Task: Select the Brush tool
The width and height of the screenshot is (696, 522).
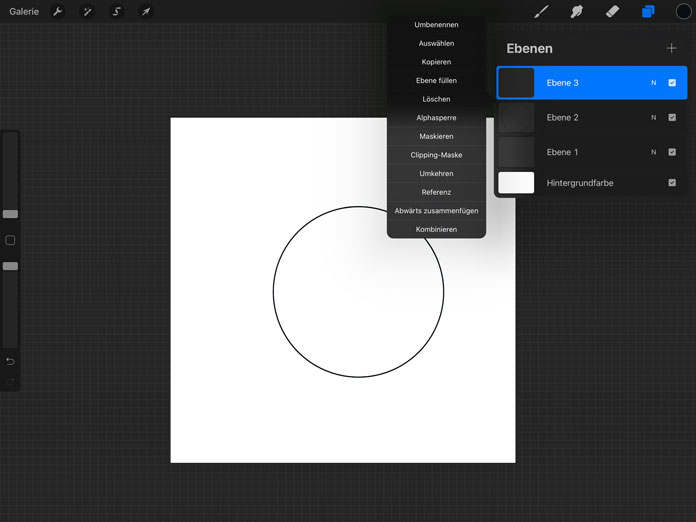Action: point(542,12)
